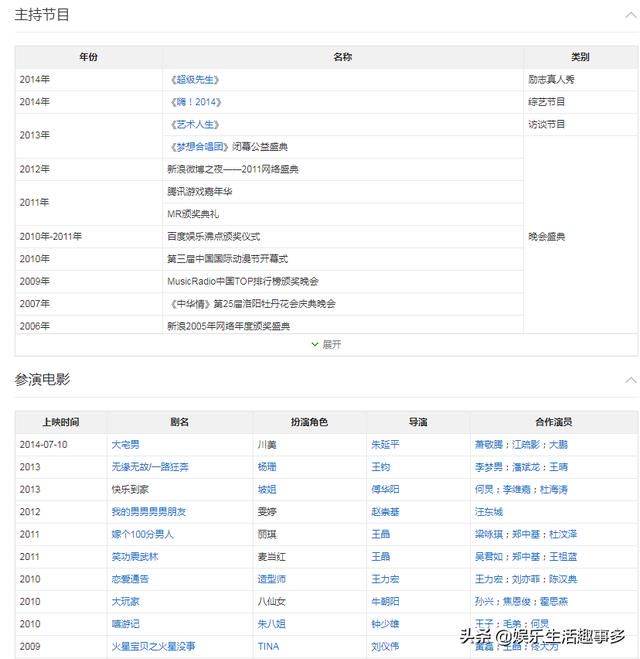Open the role link 坡姐
The width and height of the screenshot is (640, 659).
pos(267,490)
